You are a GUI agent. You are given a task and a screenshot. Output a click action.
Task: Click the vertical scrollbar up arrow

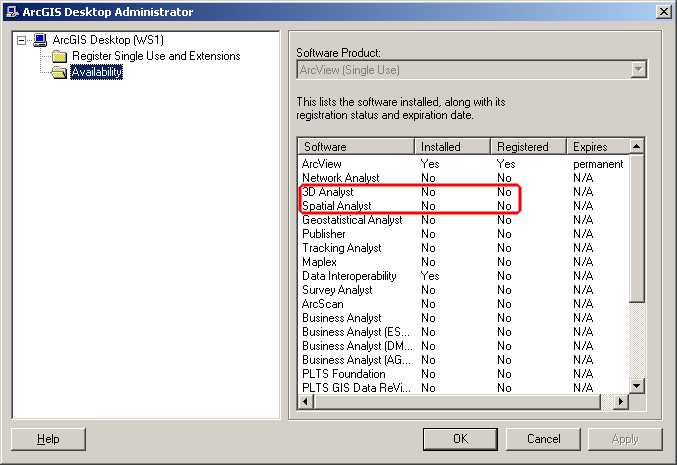pyautogui.click(x=637, y=146)
